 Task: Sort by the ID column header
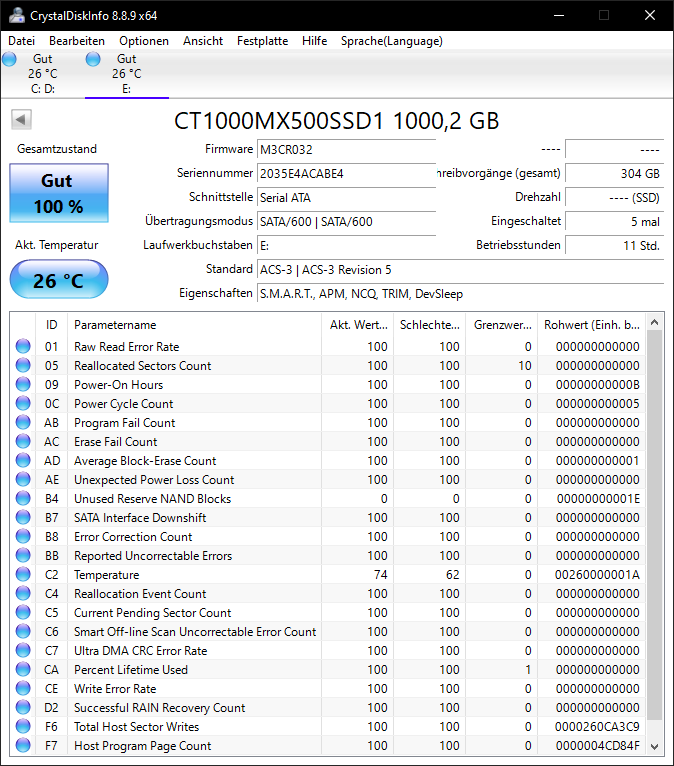point(51,325)
